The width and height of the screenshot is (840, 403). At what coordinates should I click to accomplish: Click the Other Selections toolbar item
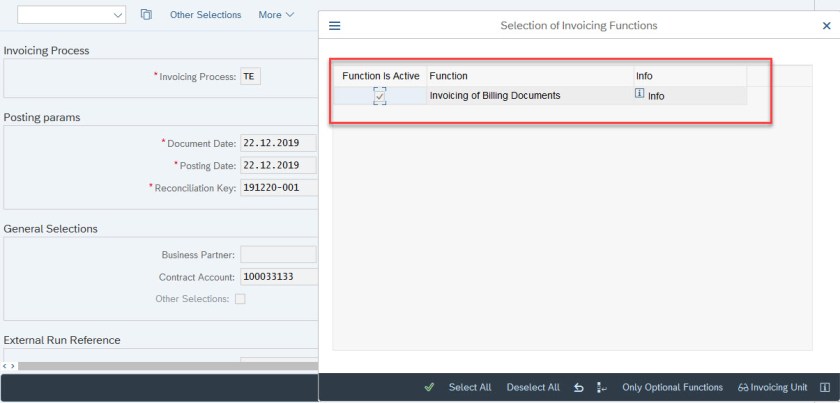205,15
